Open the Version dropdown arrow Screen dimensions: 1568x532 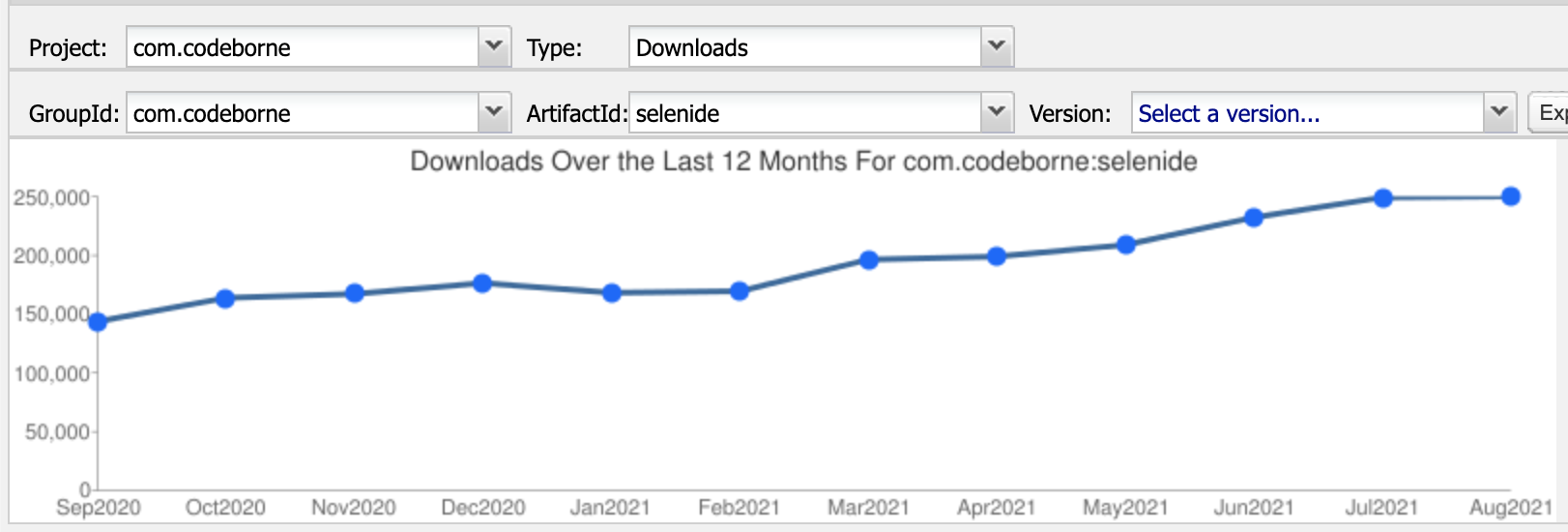coord(1499,112)
